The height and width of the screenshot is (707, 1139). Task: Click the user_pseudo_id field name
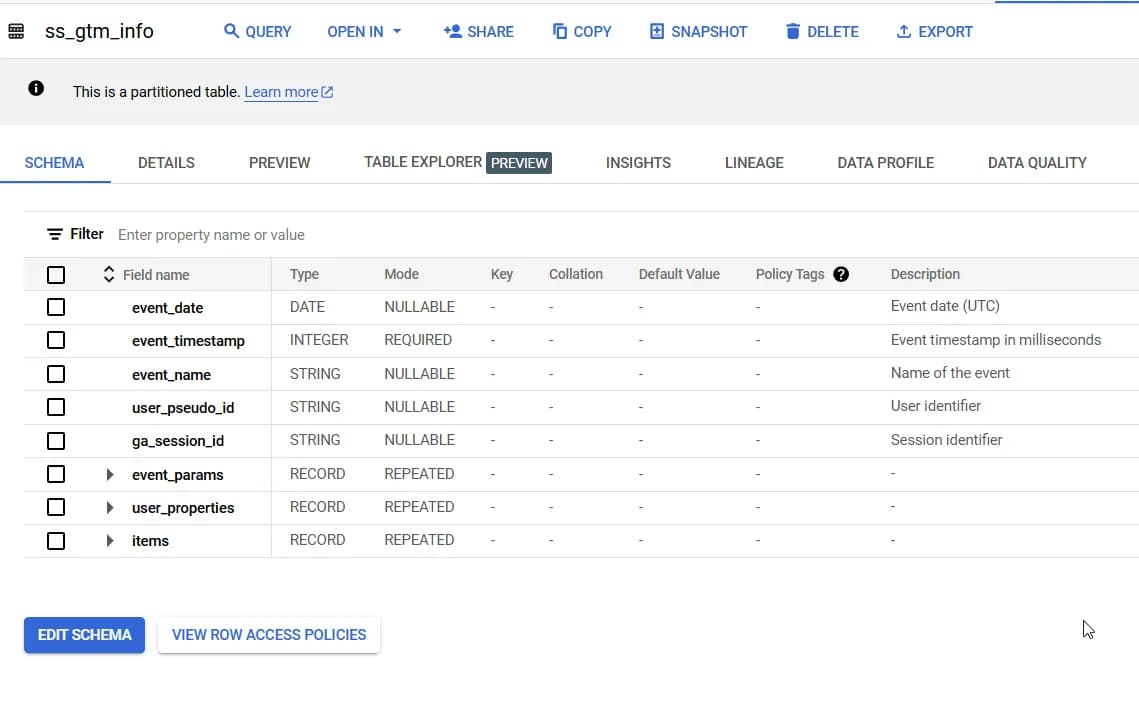coord(183,408)
